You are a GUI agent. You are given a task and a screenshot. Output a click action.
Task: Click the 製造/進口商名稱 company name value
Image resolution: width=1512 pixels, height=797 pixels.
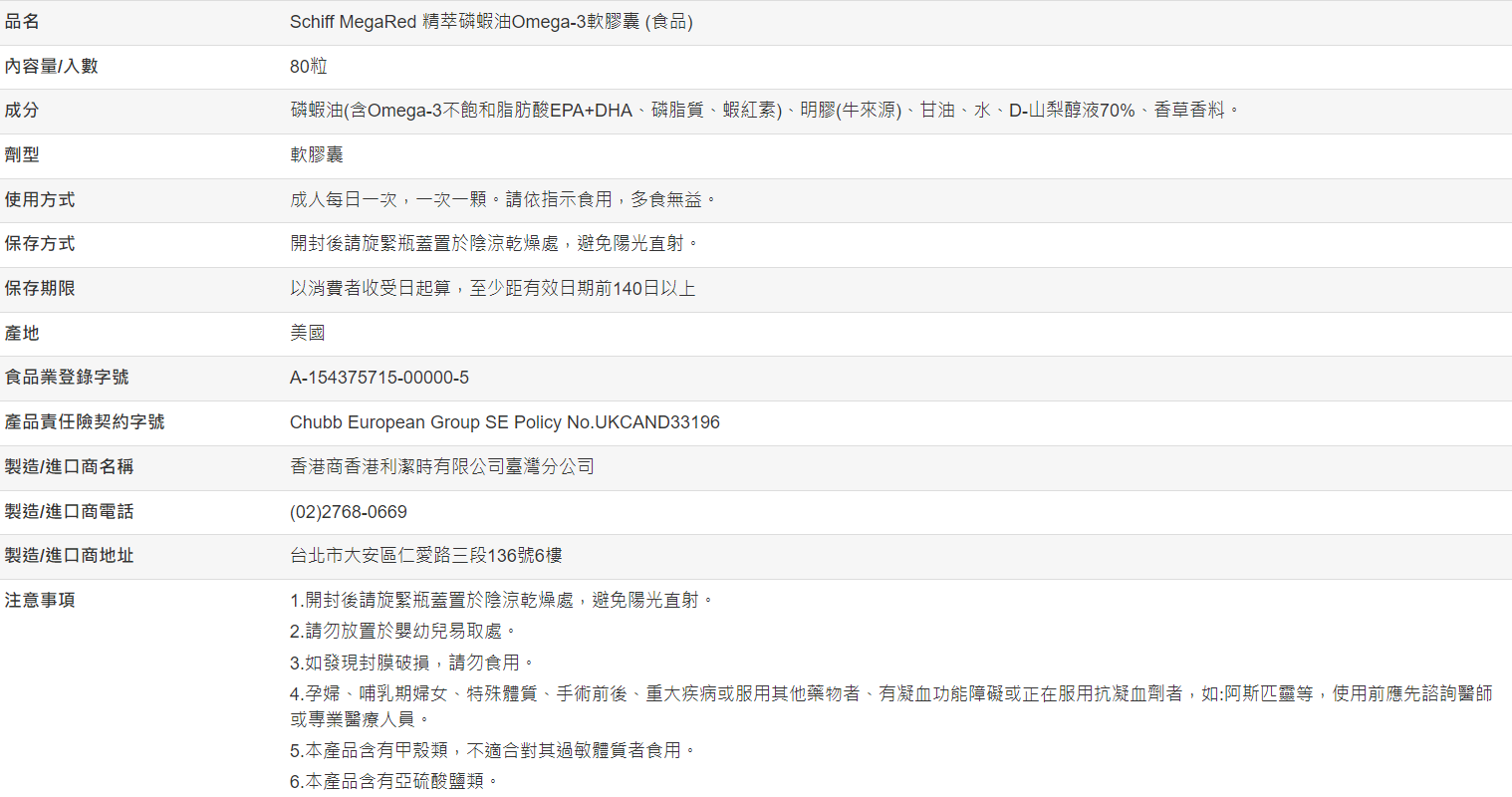pos(441,467)
